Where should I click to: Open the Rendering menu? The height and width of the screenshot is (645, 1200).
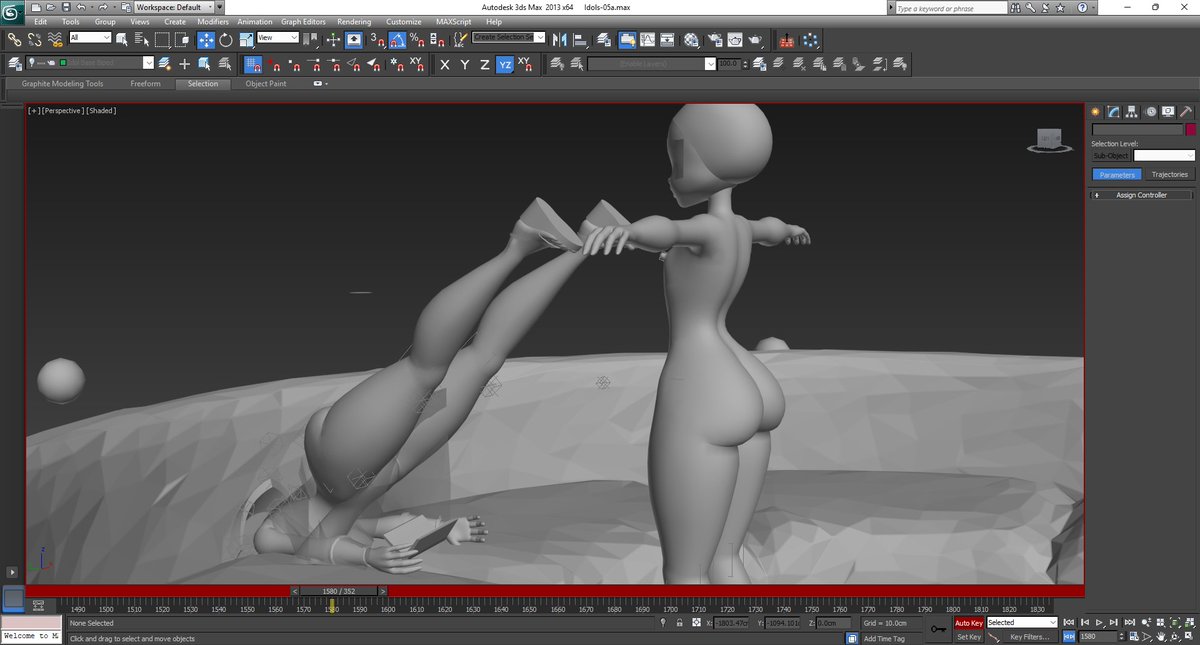pyautogui.click(x=354, y=21)
